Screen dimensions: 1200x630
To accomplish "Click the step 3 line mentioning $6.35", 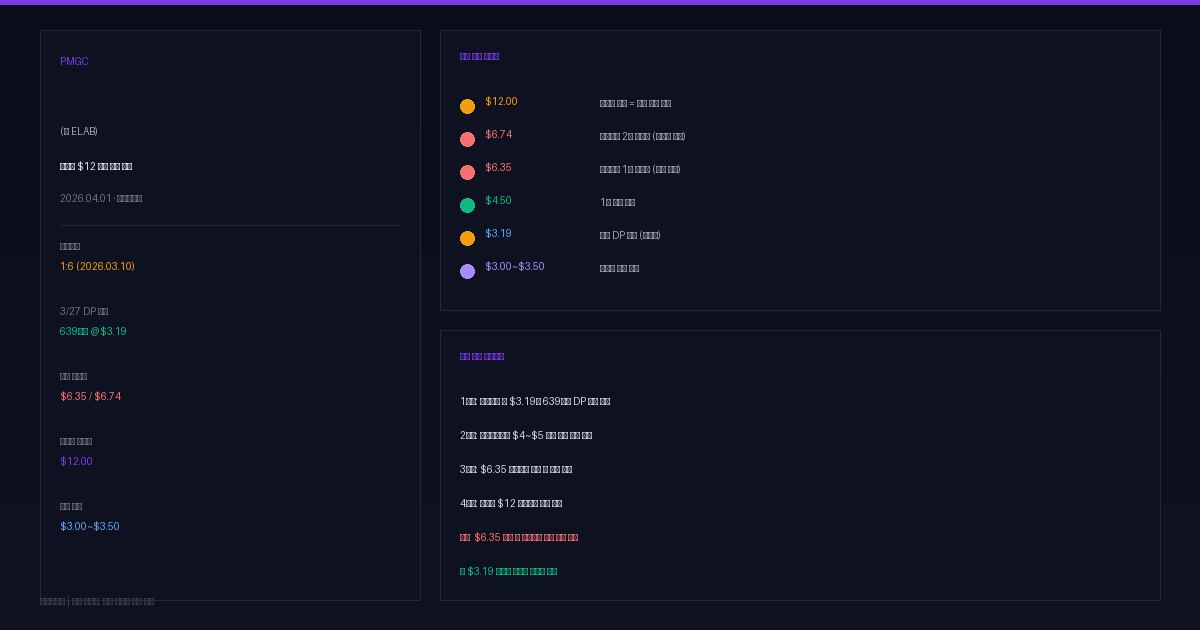I will [516, 470].
